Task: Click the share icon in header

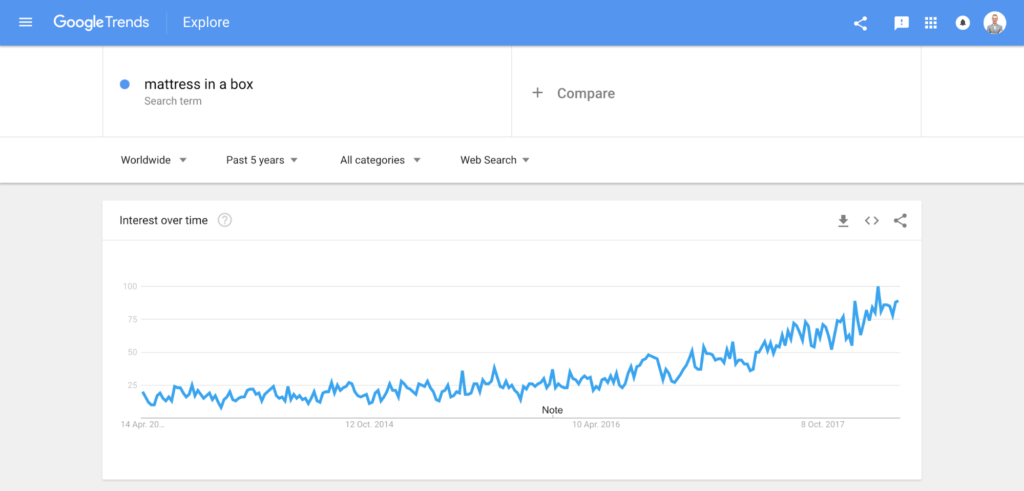Action: 860,23
